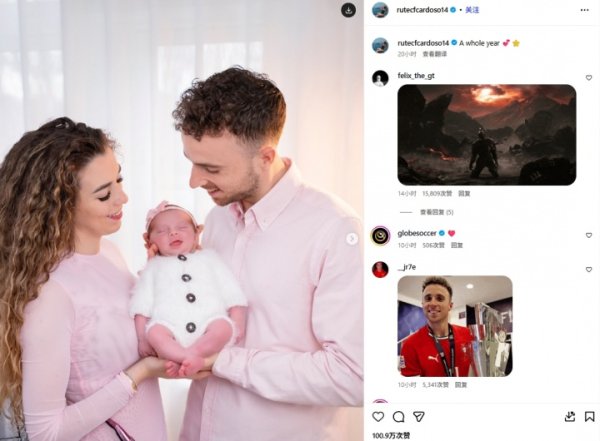Like the _jr7e comment heart
This screenshot has width=600, height=441.
[x=589, y=270]
